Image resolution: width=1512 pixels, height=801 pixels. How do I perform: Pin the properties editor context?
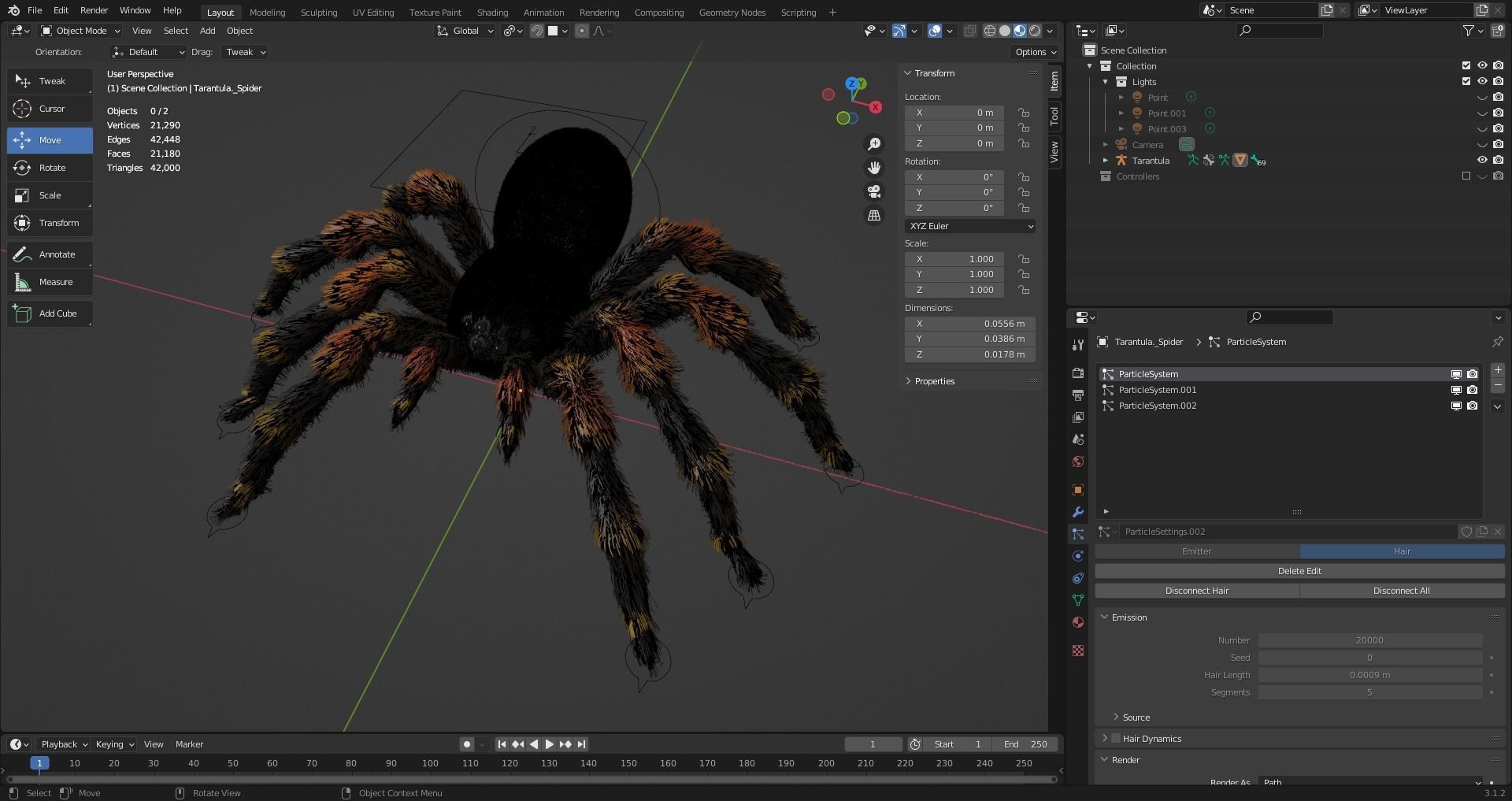[1497, 342]
